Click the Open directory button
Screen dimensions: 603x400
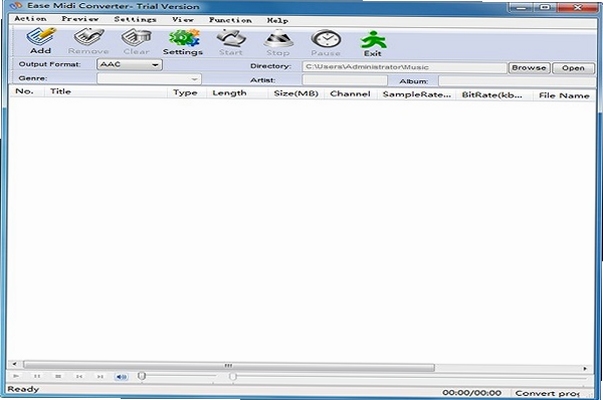(573, 68)
